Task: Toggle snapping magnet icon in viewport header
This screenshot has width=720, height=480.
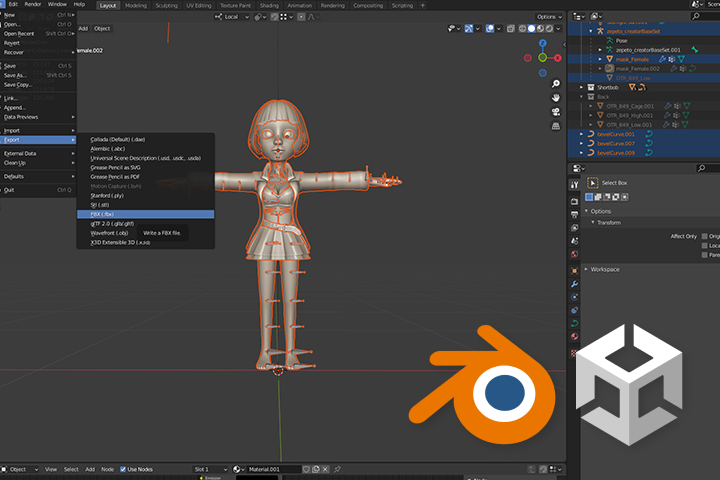Action: coord(275,17)
